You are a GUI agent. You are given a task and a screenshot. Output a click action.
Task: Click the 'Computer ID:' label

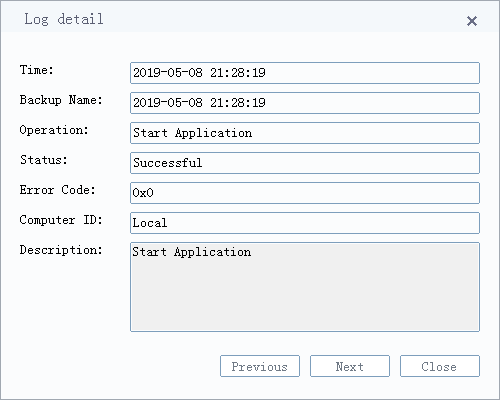tap(61, 220)
